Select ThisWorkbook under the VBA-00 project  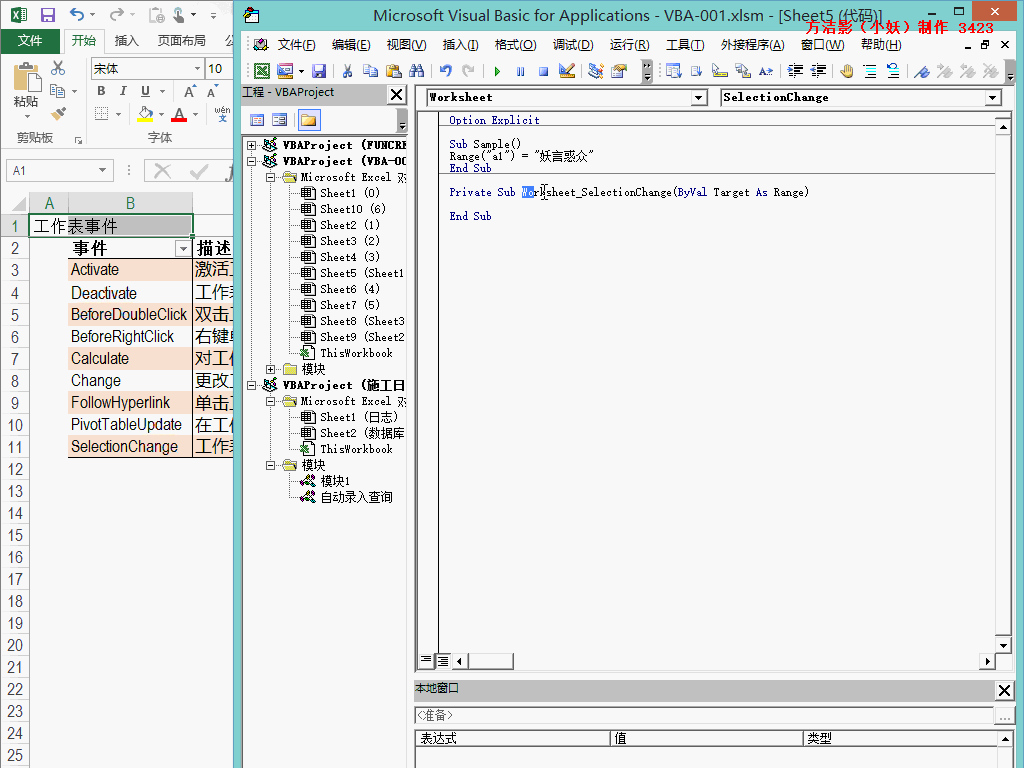click(356, 353)
